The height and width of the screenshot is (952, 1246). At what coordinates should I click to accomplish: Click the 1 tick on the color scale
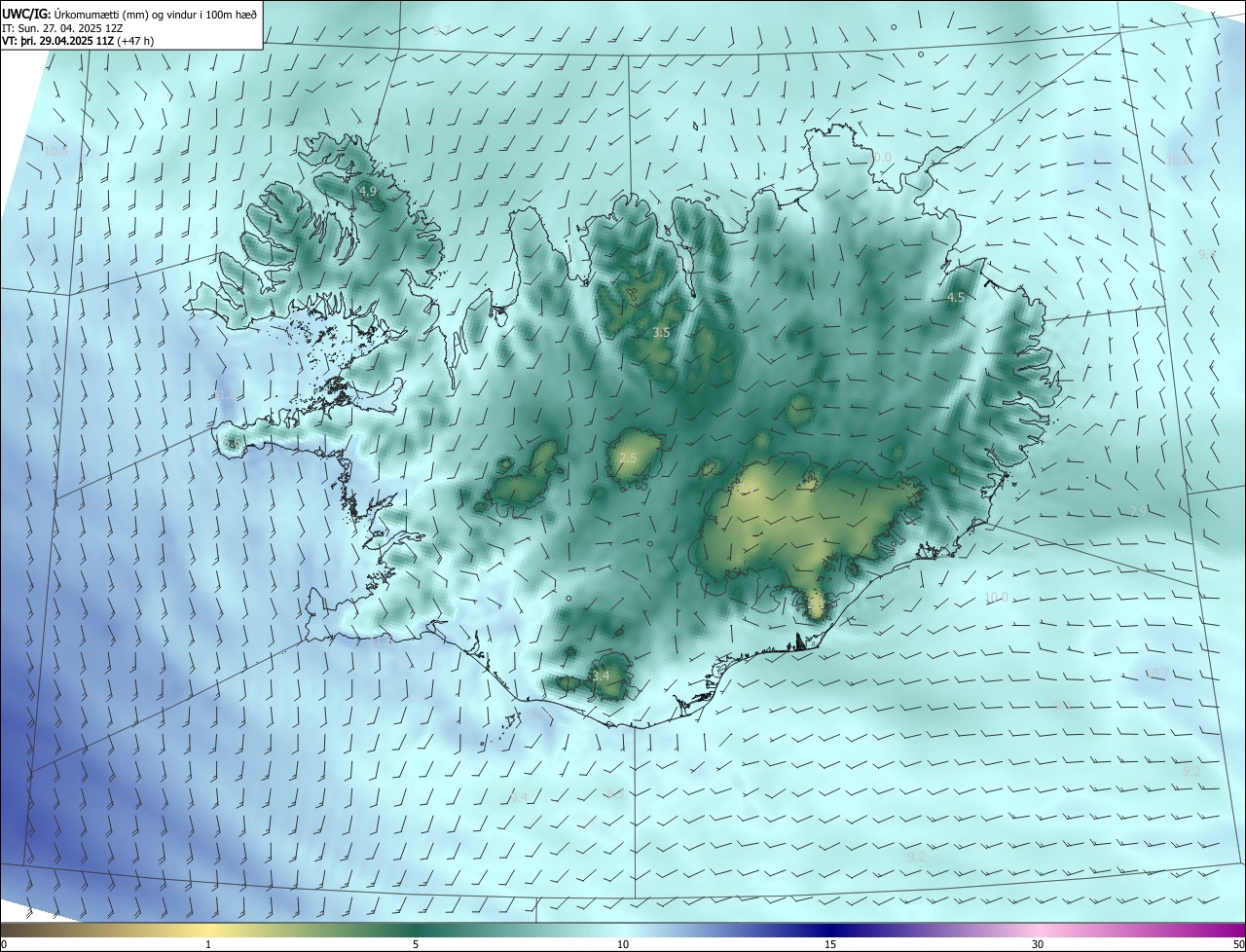(208, 944)
